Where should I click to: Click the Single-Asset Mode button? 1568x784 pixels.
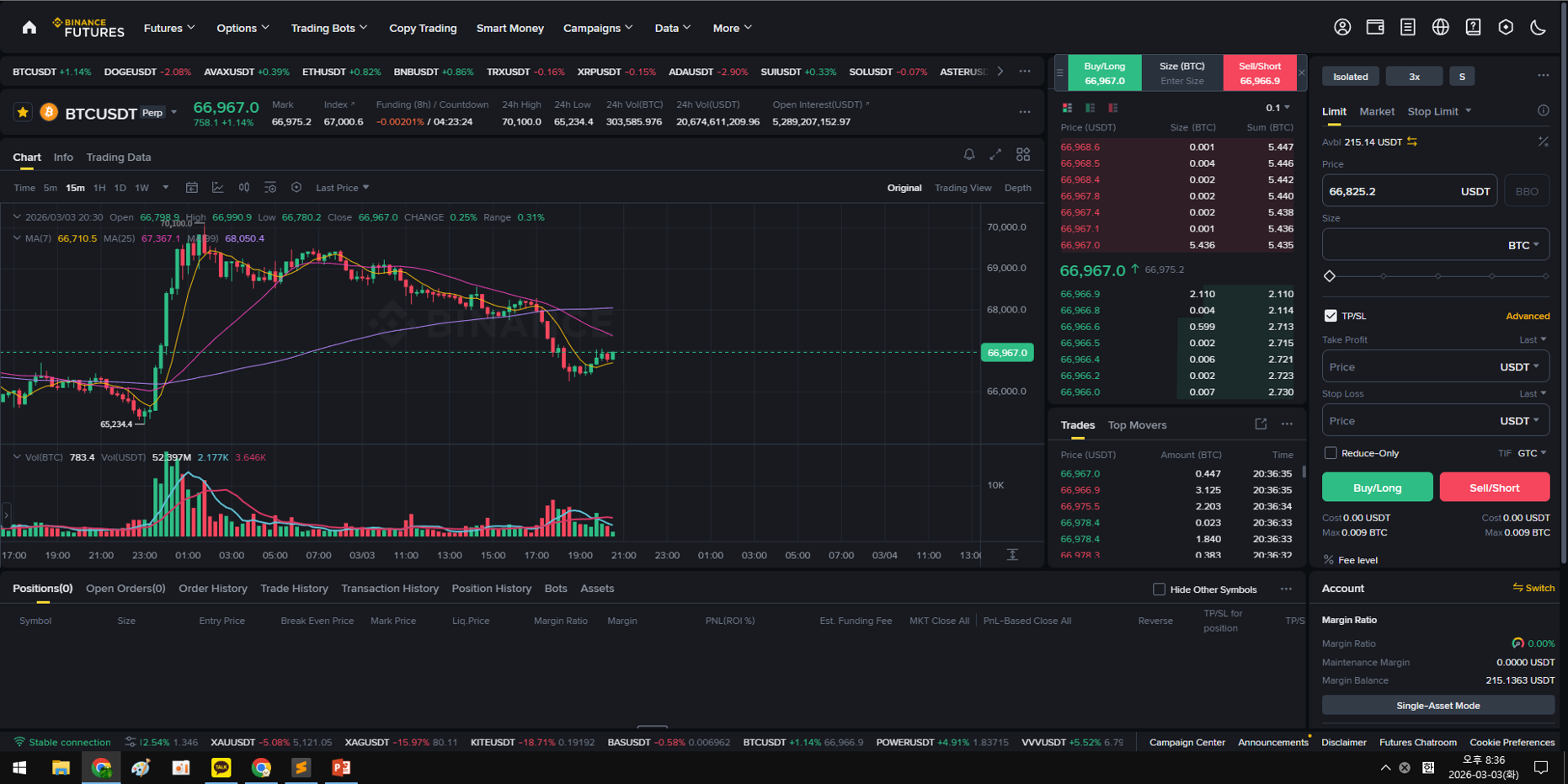pos(1437,706)
